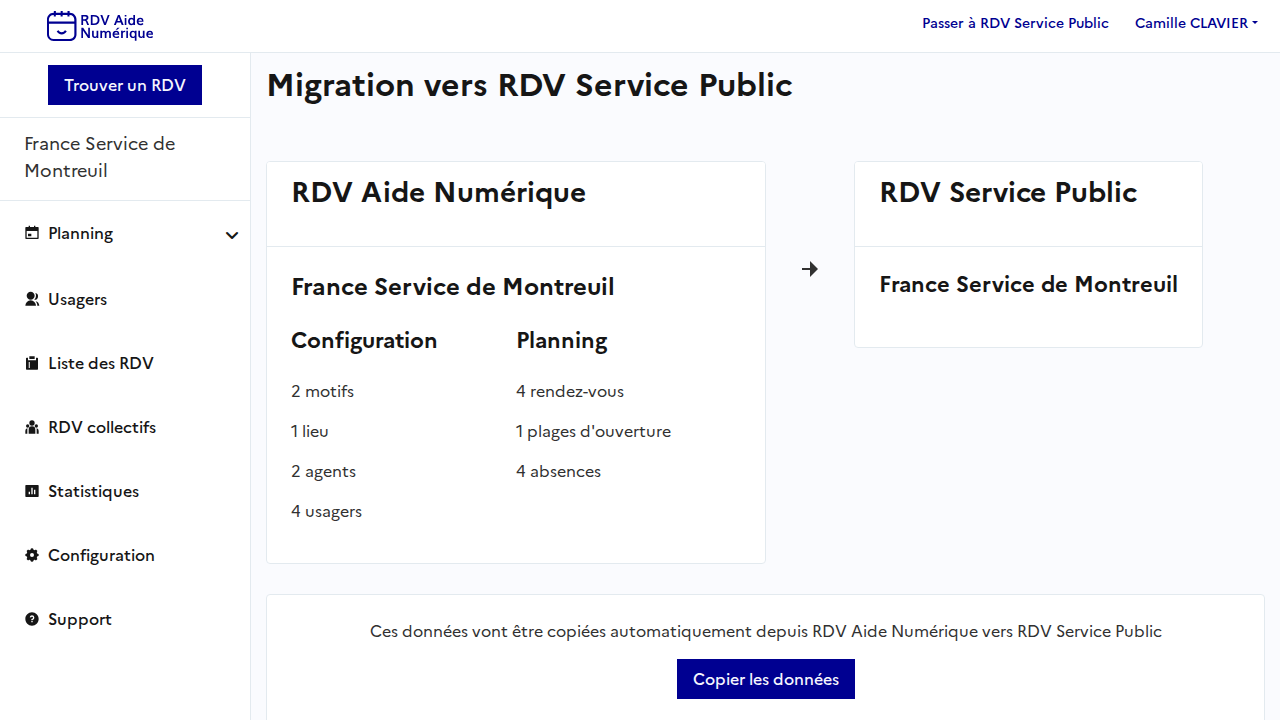Follow the Passer à RDV Service Public link

point(1015,23)
